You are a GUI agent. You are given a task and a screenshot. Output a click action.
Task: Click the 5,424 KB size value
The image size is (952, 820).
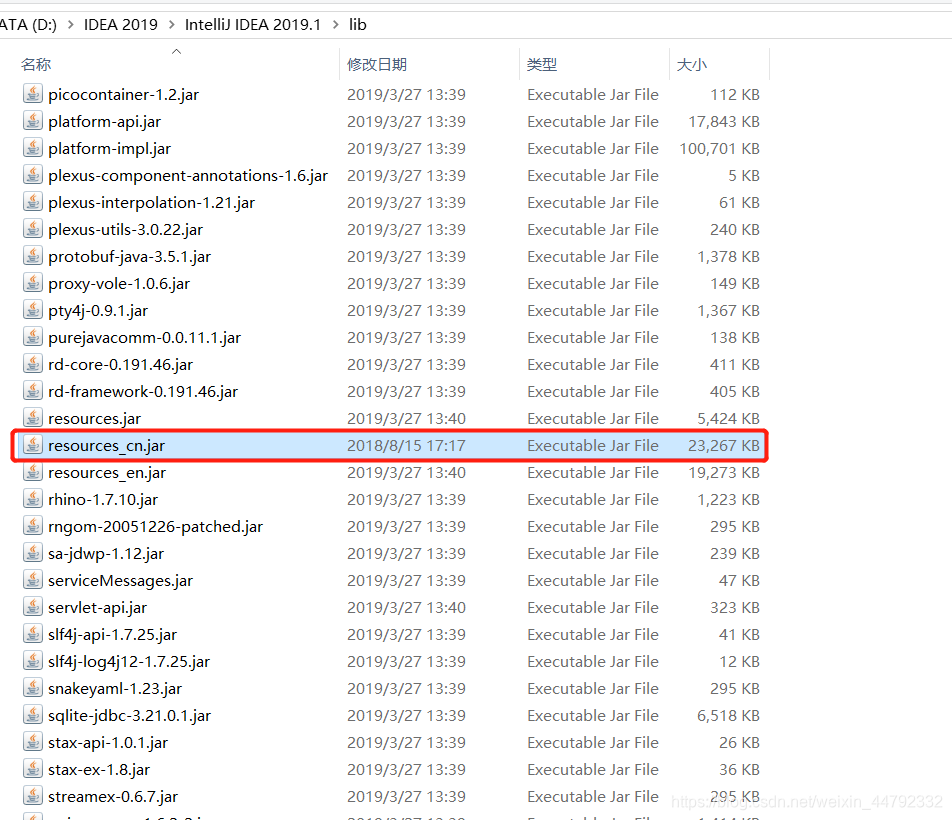729,418
